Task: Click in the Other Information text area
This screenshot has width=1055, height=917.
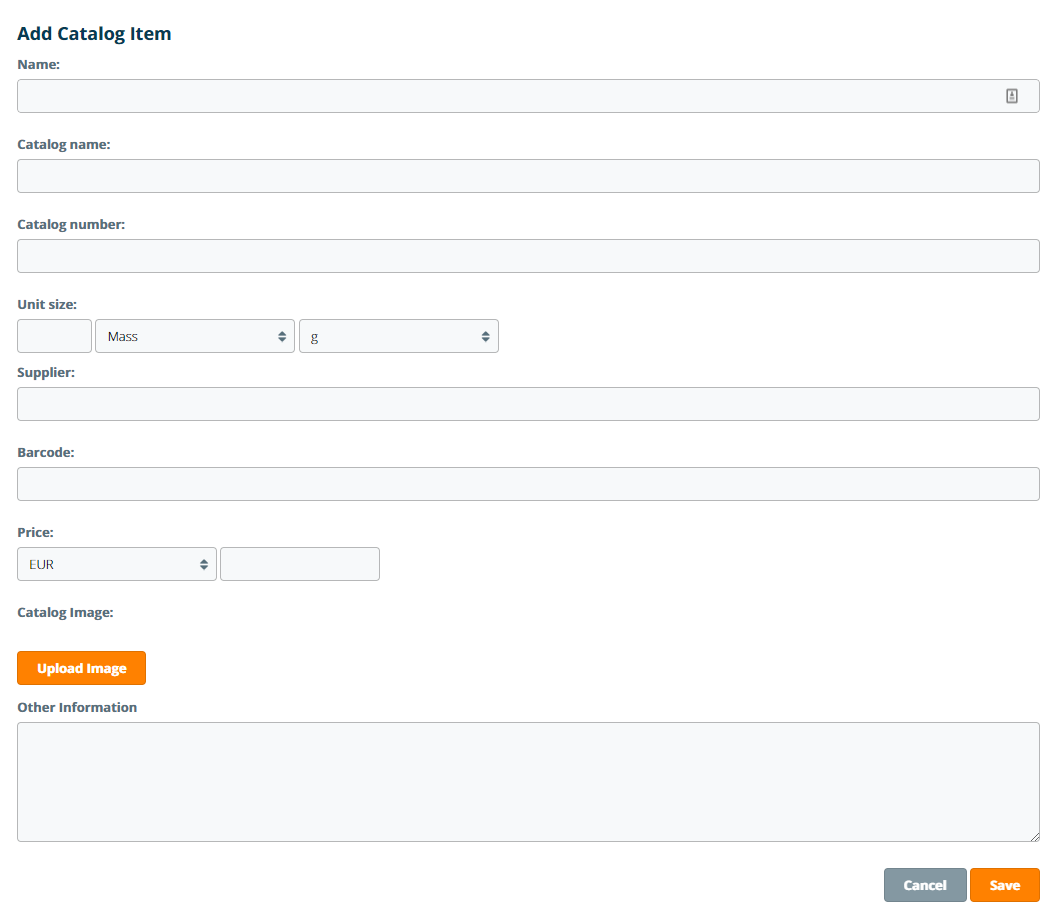Action: coord(528,782)
